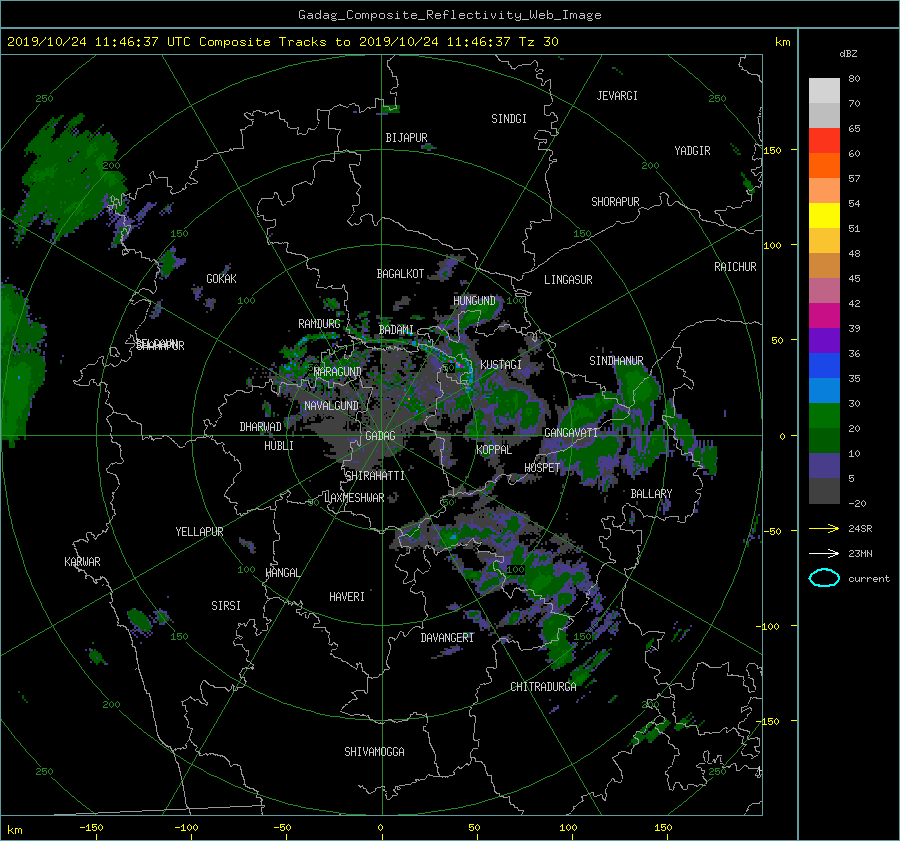This screenshot has height=841, width=900.
Task: Select the red 65 dBZ color swatch
Action: [824, 140]
